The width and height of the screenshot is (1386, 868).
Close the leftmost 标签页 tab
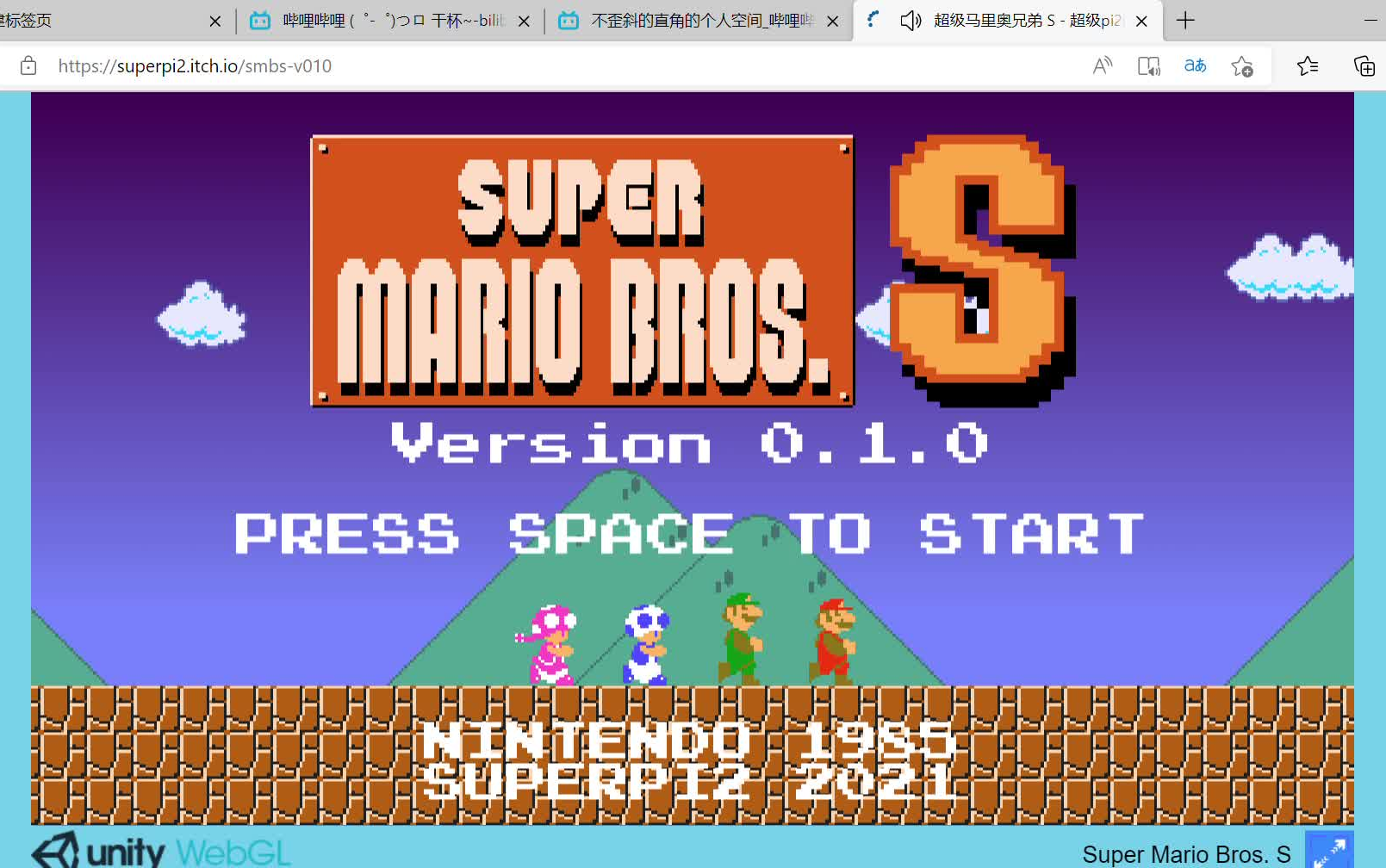[215, 21]
